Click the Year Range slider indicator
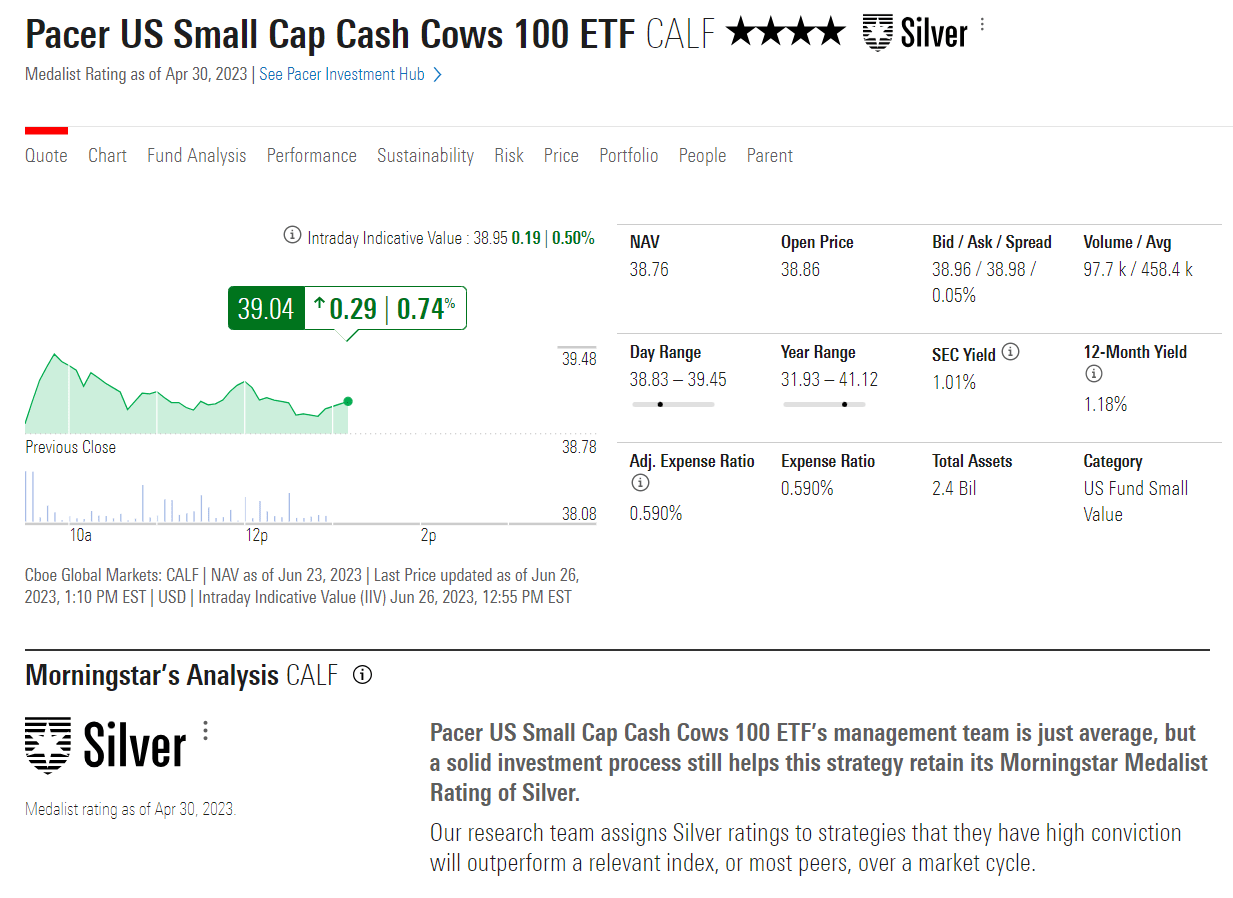The image size is (1233, 898). [845, 404]
